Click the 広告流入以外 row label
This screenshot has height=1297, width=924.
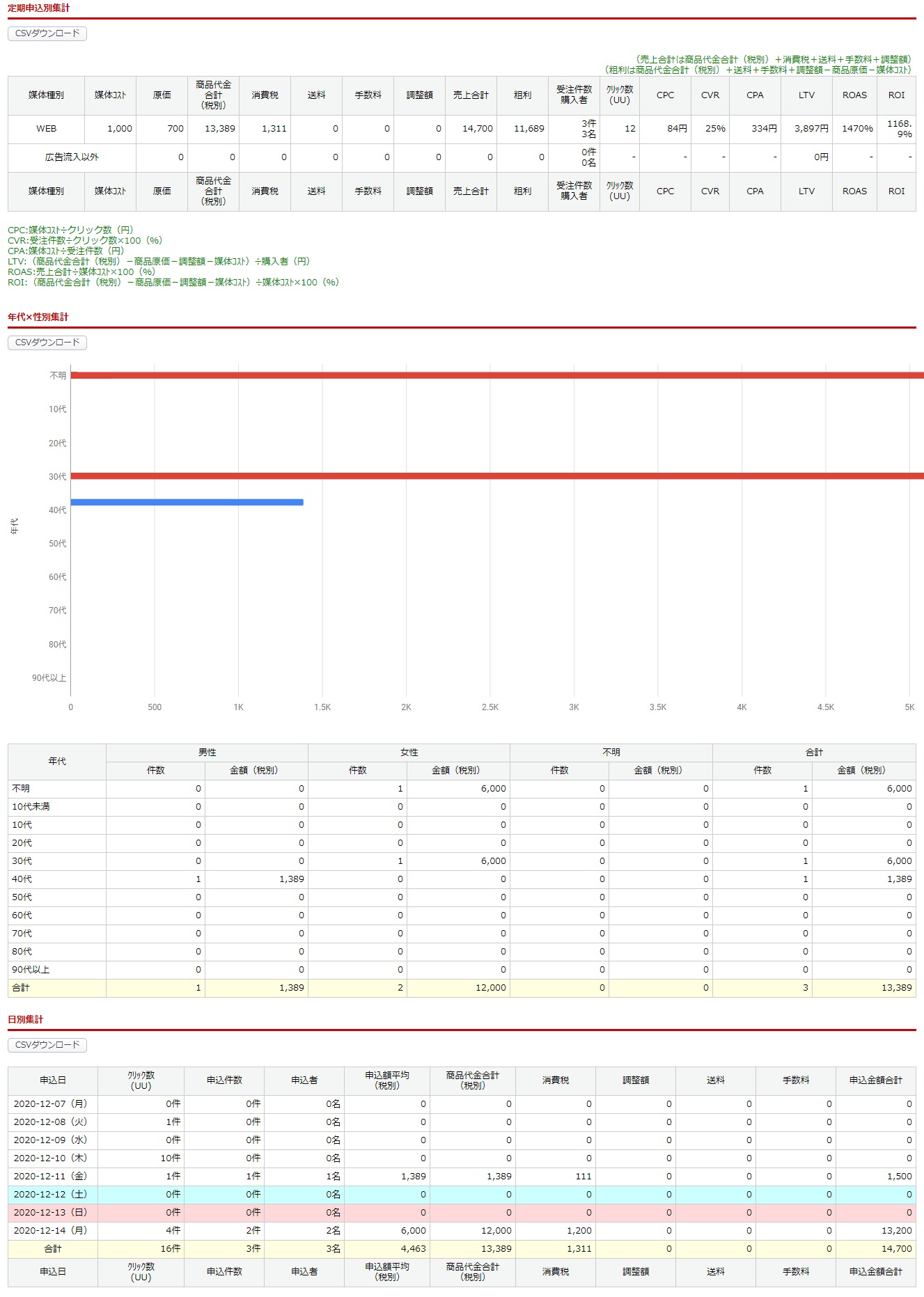tap(72, 157)
